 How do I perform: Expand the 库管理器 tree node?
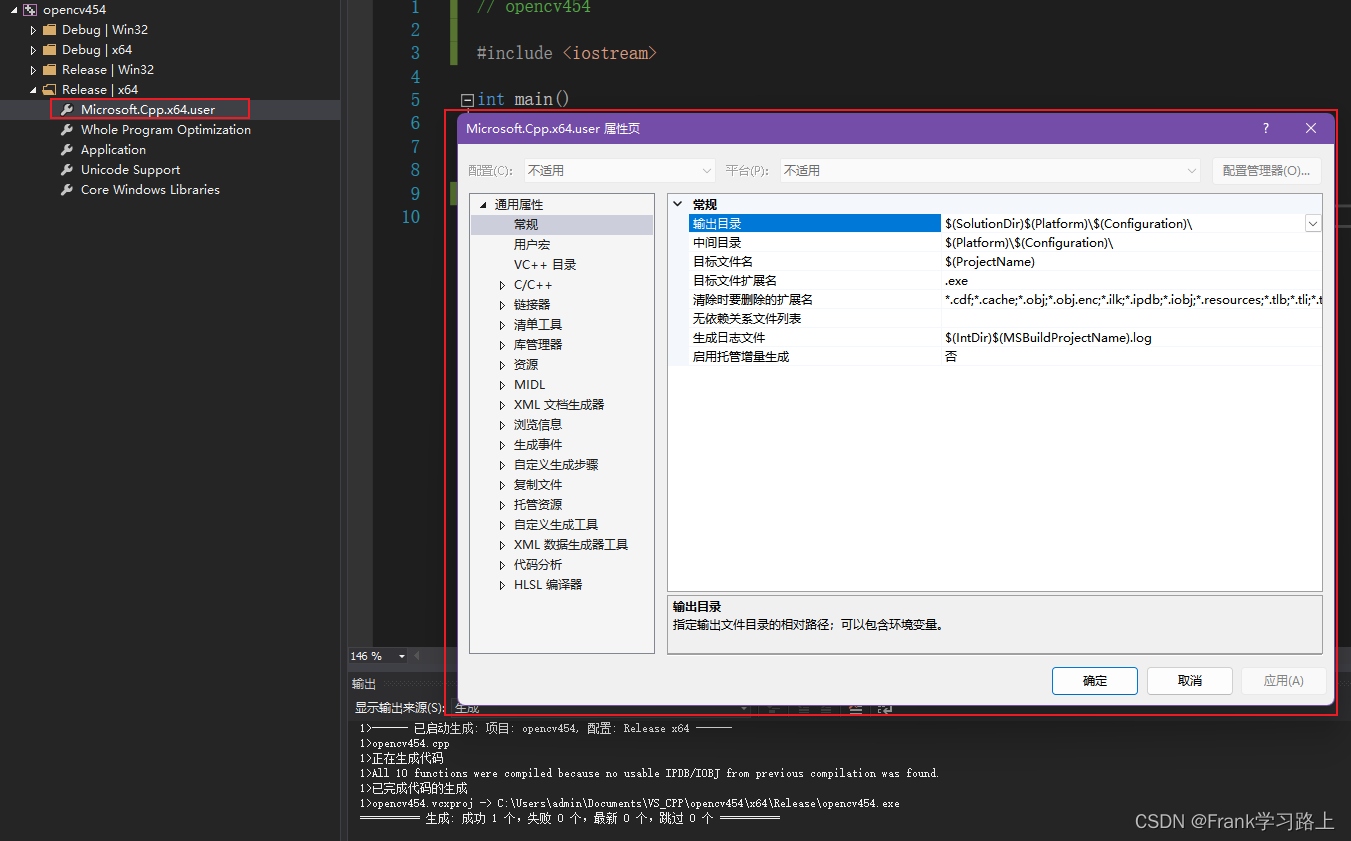tap(502, 345)
